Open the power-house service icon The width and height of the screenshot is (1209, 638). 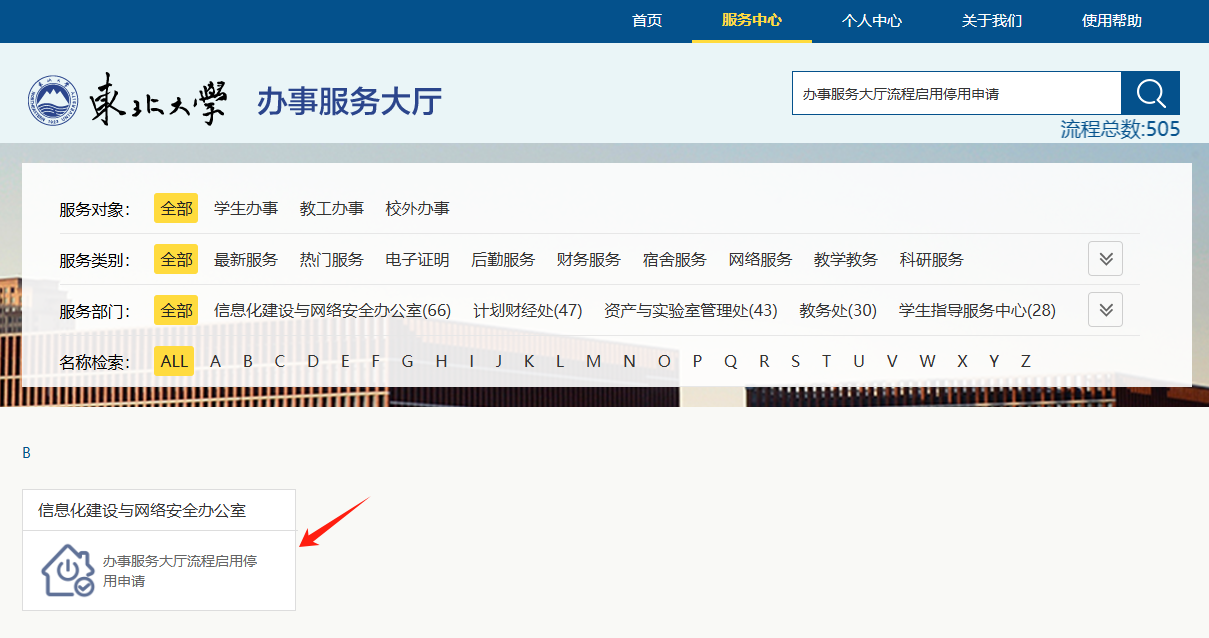[x=68, y=570]
